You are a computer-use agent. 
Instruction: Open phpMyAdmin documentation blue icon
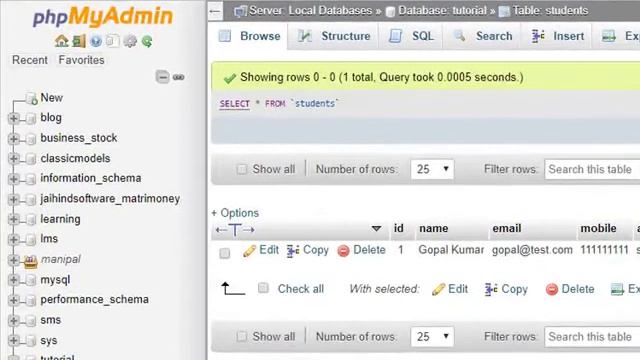coord(96,41)
